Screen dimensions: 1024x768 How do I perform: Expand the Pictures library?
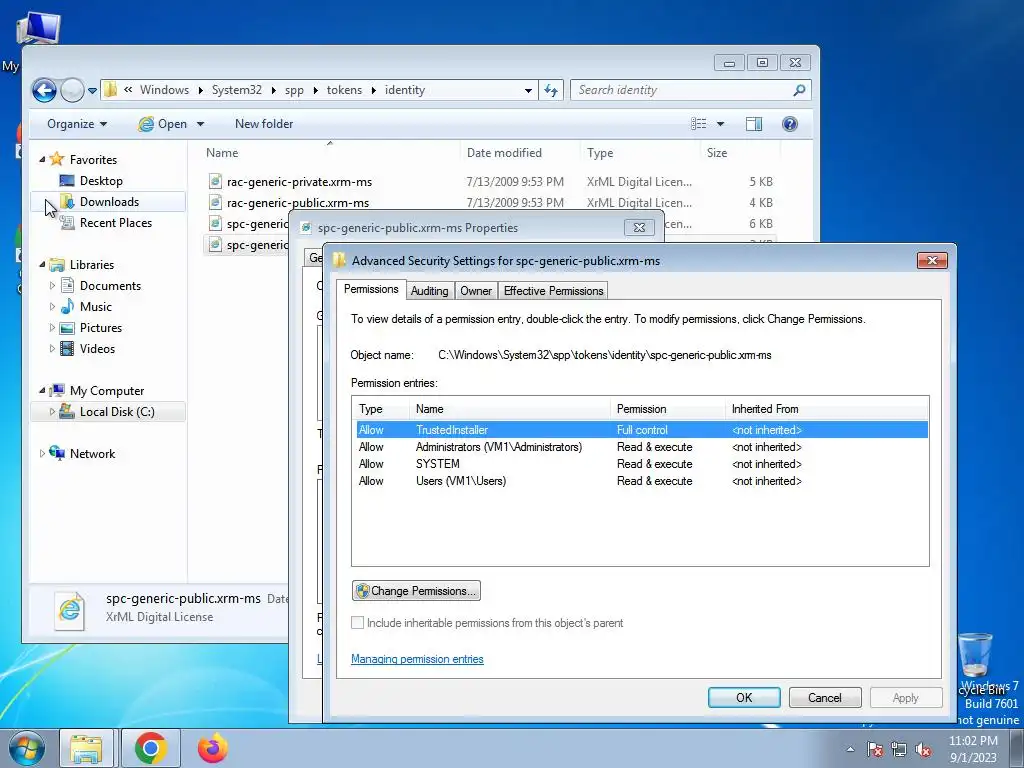pyautogui.click(x=52, y=328)
